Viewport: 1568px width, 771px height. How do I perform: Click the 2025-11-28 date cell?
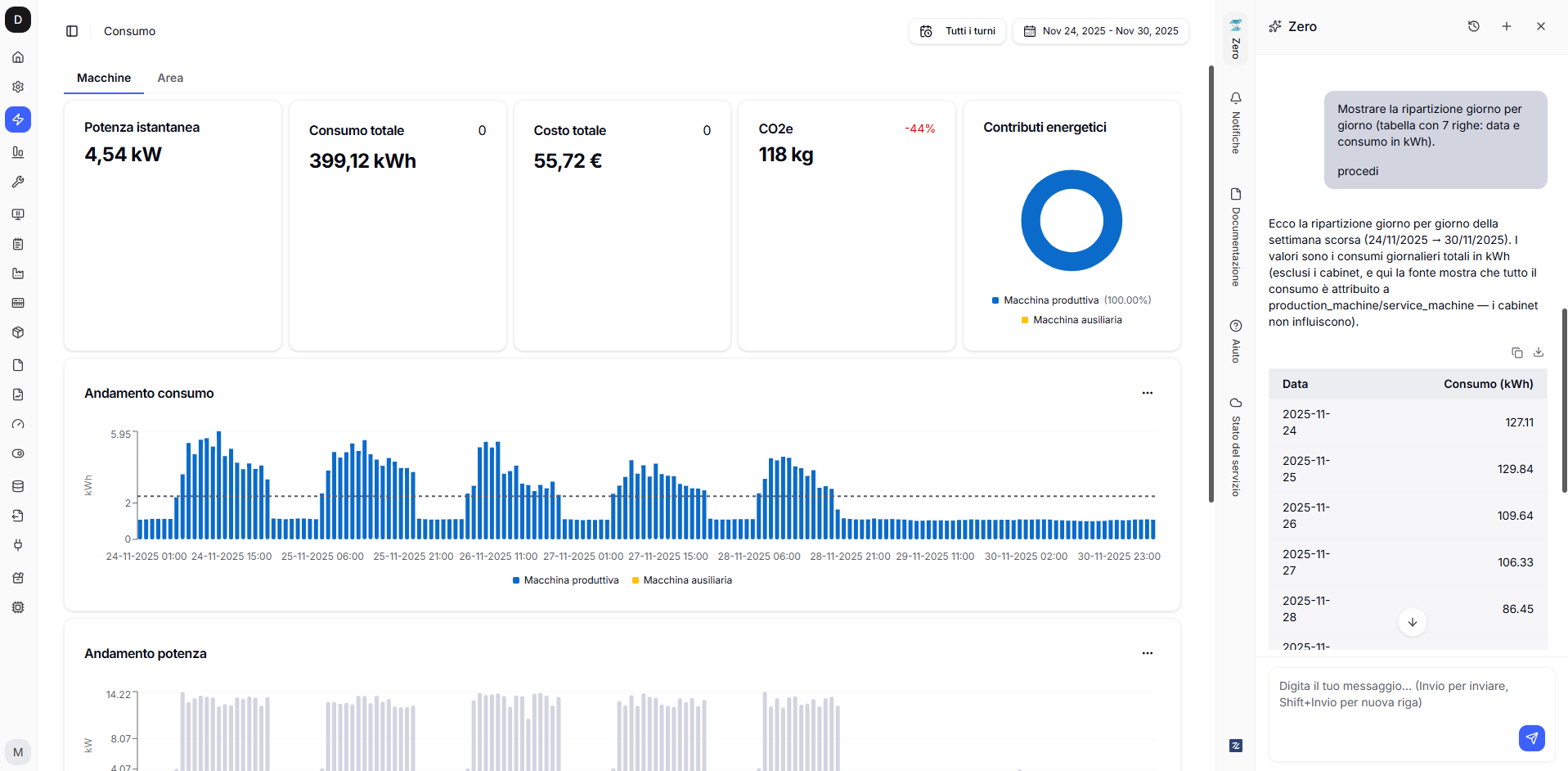[1306, 609]
